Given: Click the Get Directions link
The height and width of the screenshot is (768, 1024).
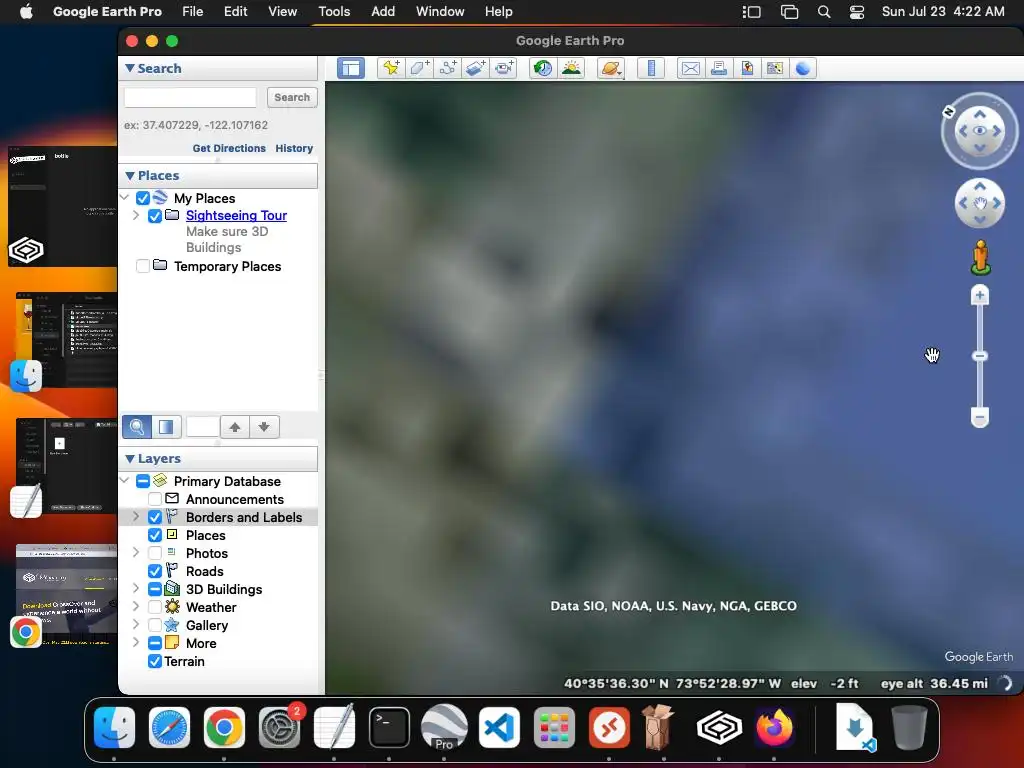Looking at the screenshot, I should tap(229, 148).
